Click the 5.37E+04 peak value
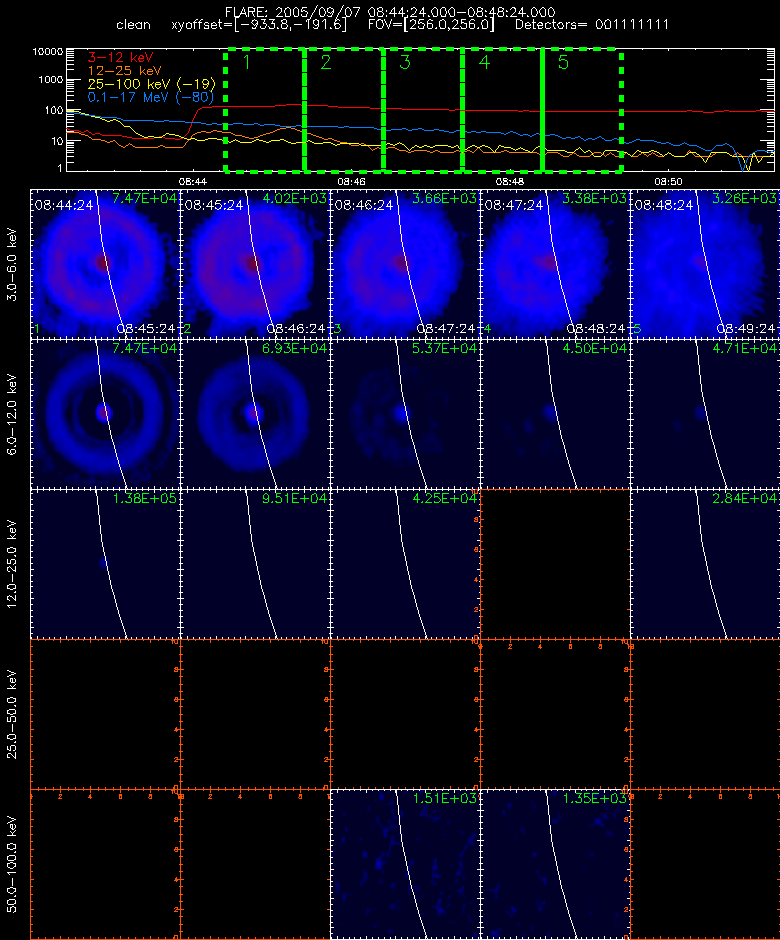Screen dimensions: 780x940 444,348
